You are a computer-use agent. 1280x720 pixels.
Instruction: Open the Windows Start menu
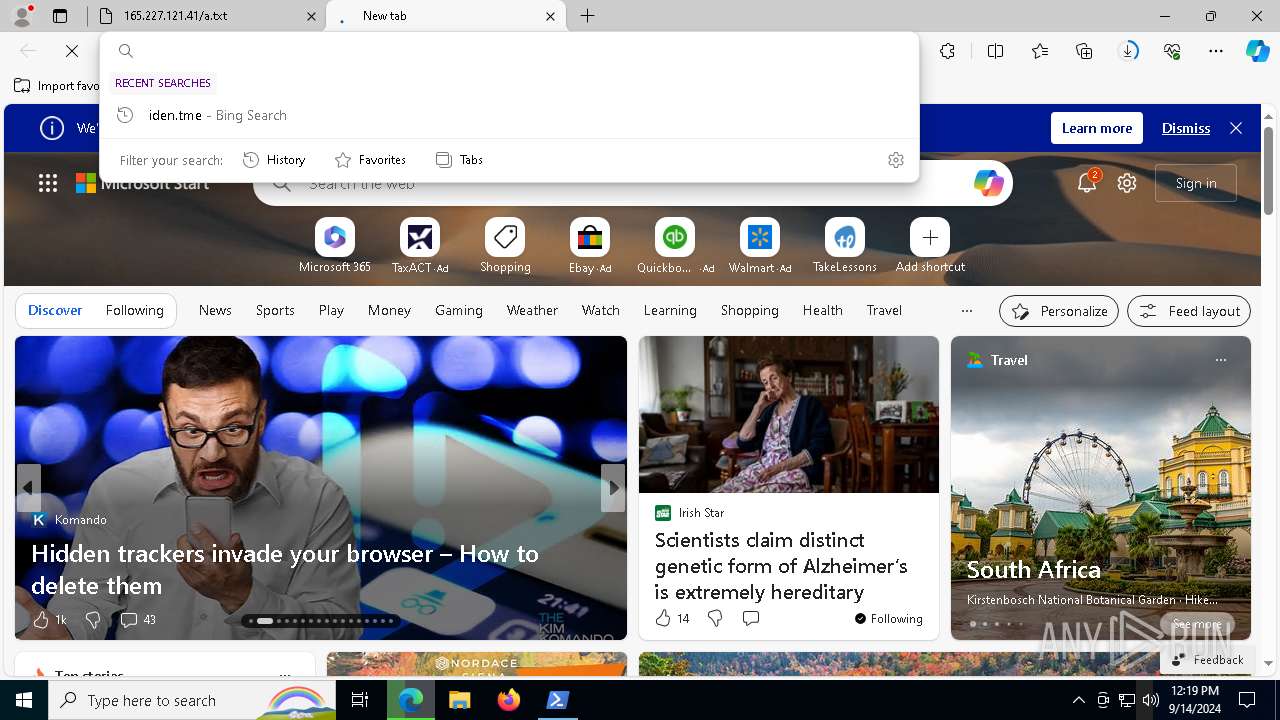[24, 700]
